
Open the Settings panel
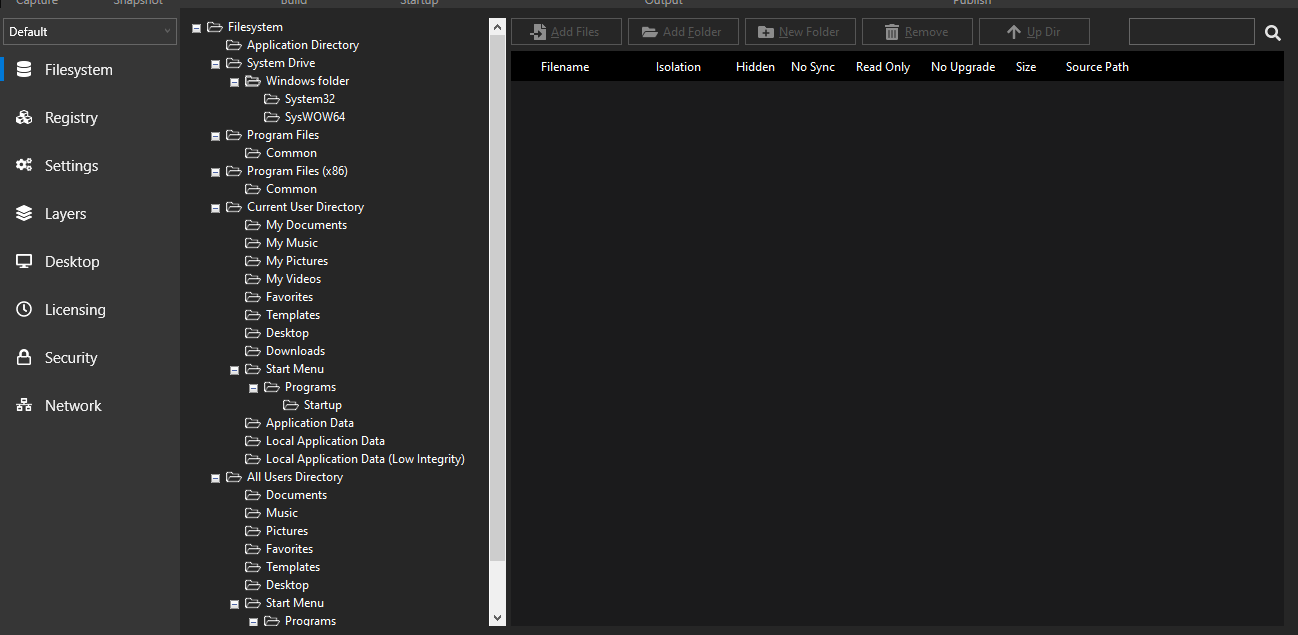(x=70, y=165)
